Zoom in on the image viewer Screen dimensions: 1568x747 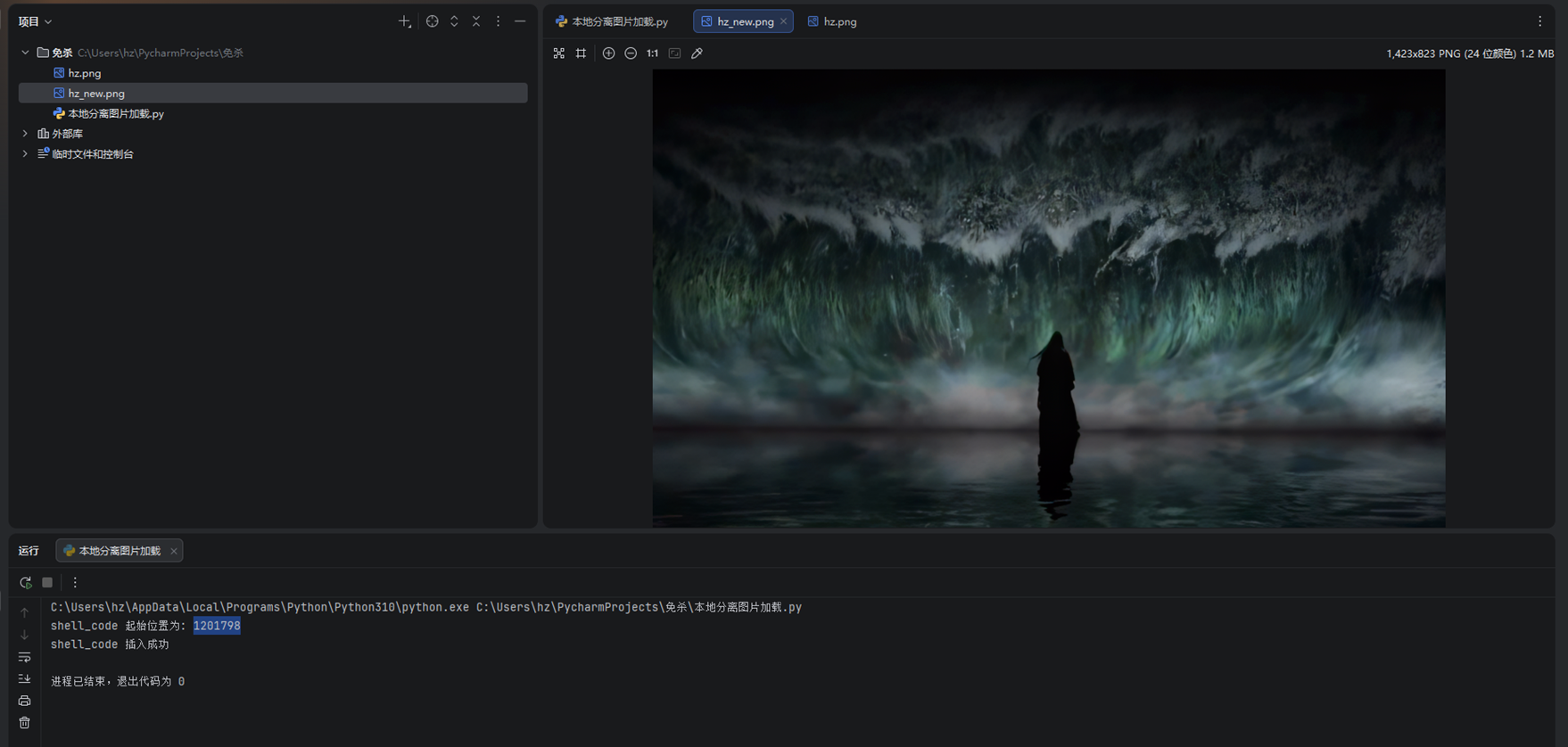pos(608,53)
